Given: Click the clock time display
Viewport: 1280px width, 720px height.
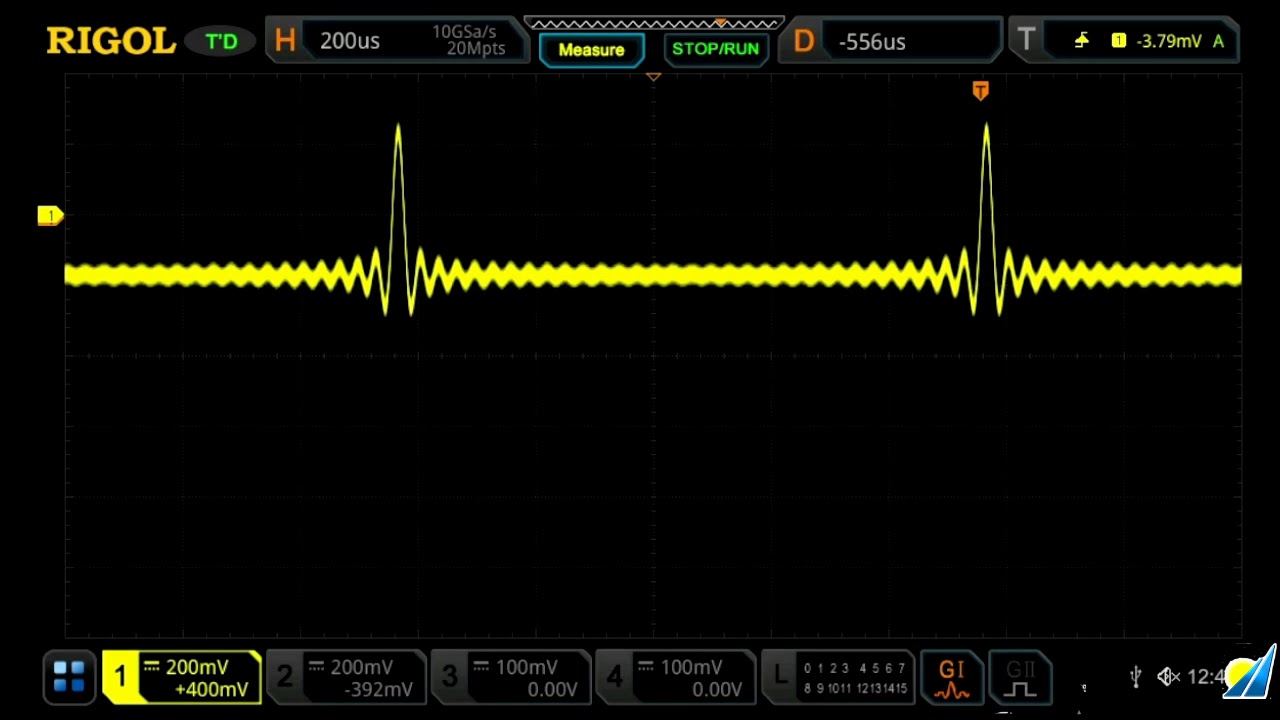Looking at the screenshot, I should click(x=1206, y=677).
